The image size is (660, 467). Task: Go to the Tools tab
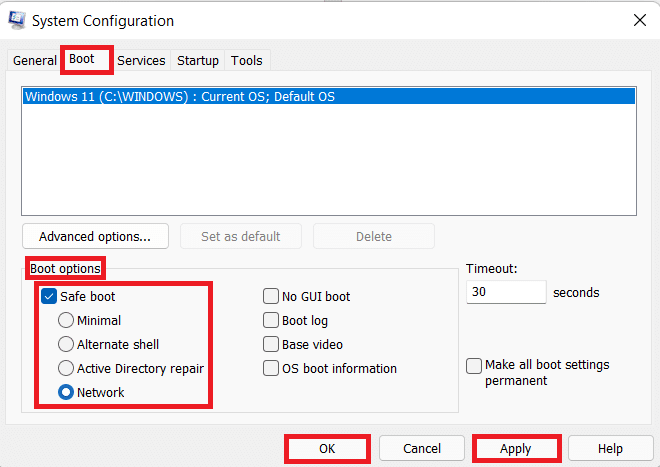pyautogui.click(x=247, y=61)
